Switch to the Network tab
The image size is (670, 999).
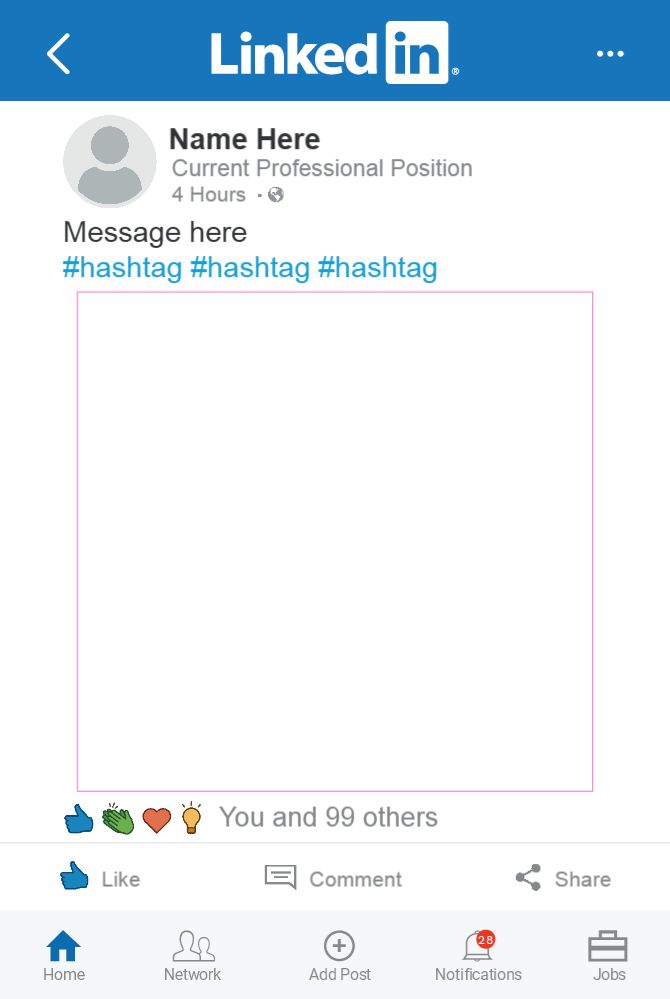[x=193, y=956]
